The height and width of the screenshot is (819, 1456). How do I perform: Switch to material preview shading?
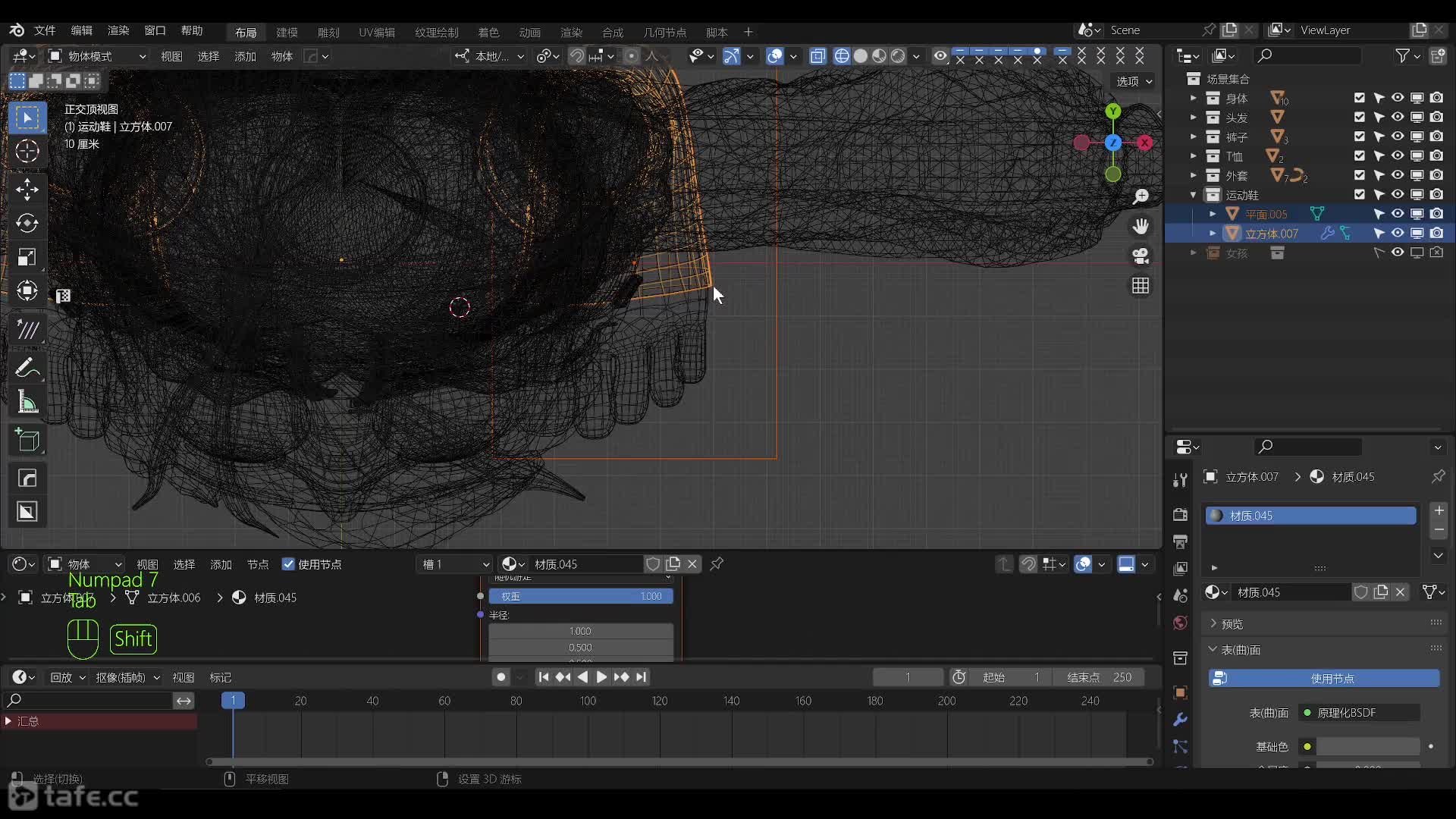click(x=880, y=56)
